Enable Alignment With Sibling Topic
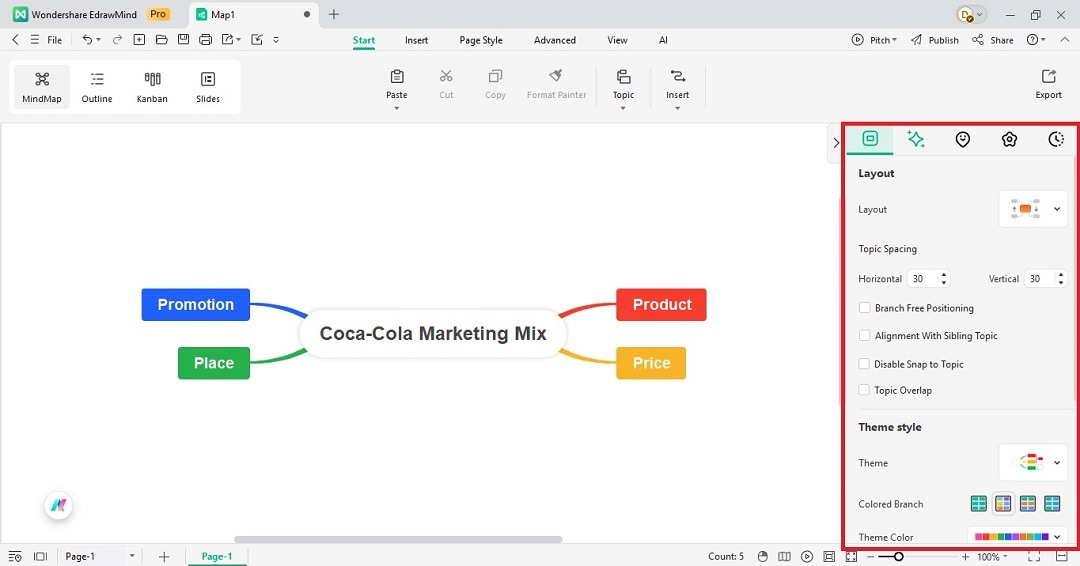Screen dimensions: 1080x566 [864, 335]
